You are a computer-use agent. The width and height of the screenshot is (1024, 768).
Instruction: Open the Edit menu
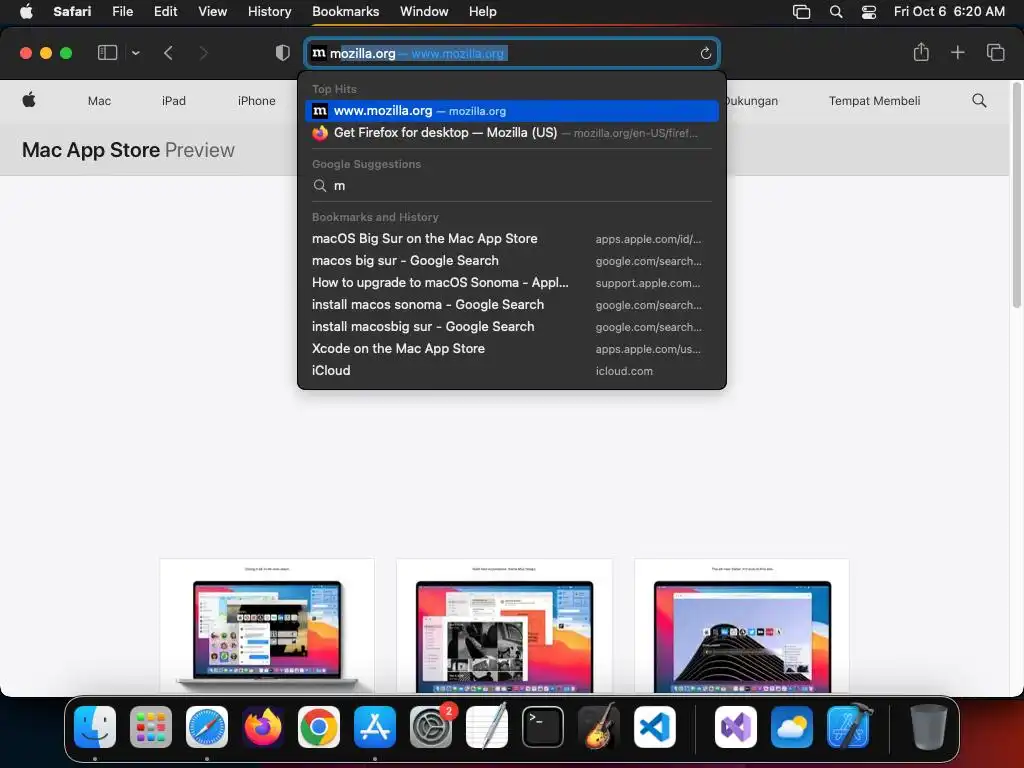(x=165, y=12)
